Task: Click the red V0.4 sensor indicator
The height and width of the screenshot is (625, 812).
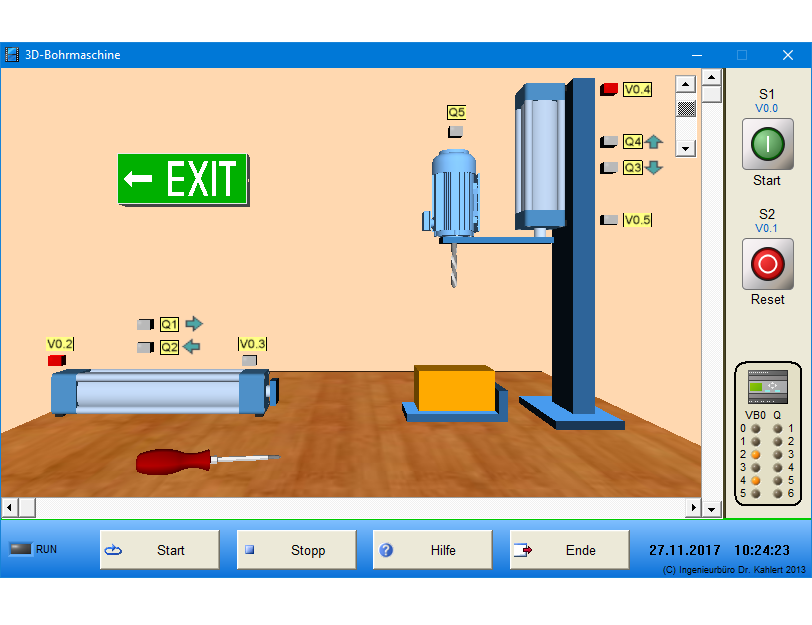Action: (609, 89)
